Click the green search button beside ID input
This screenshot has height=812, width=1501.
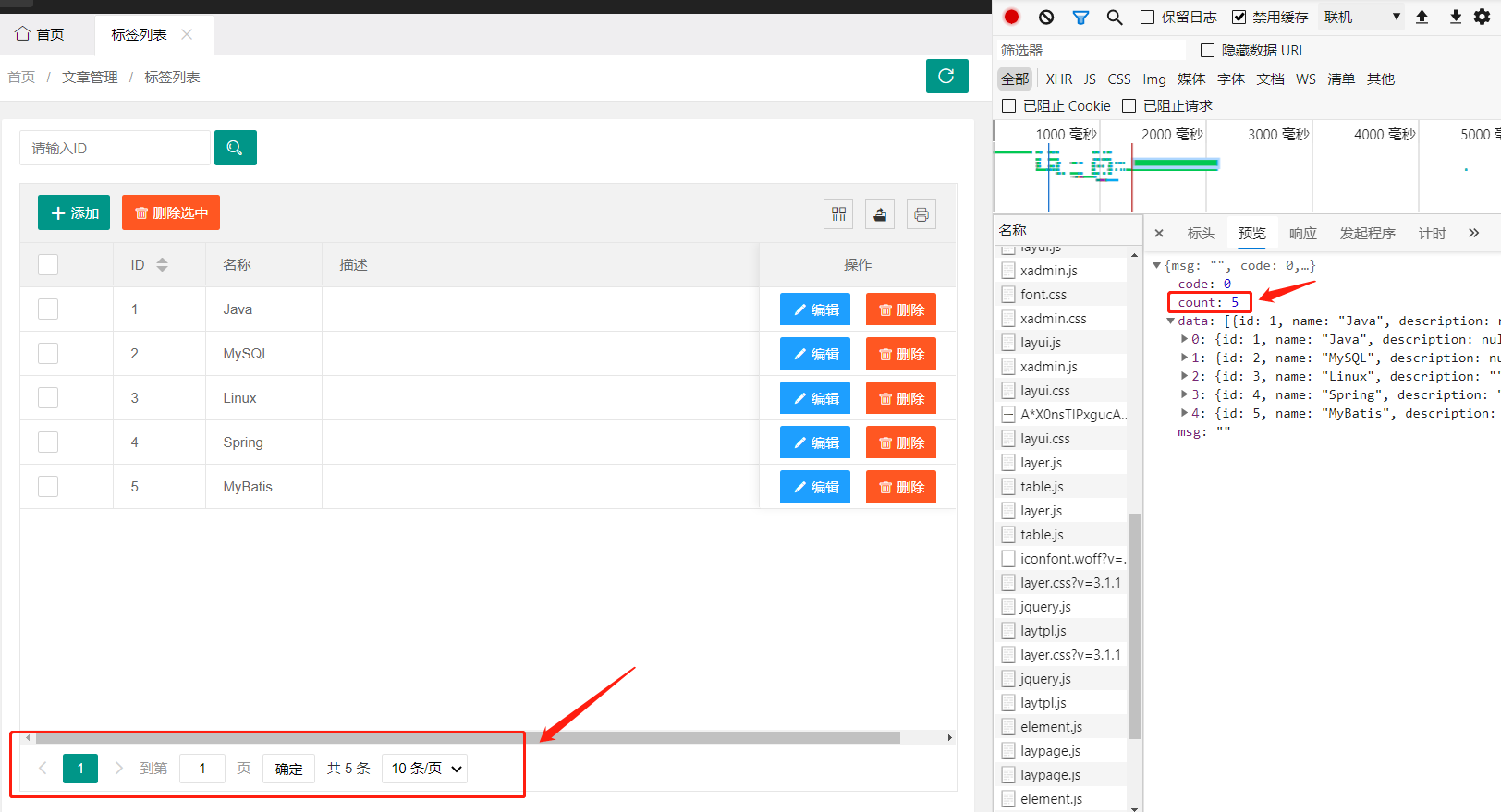pyautogui.click(x=235, y=148)
